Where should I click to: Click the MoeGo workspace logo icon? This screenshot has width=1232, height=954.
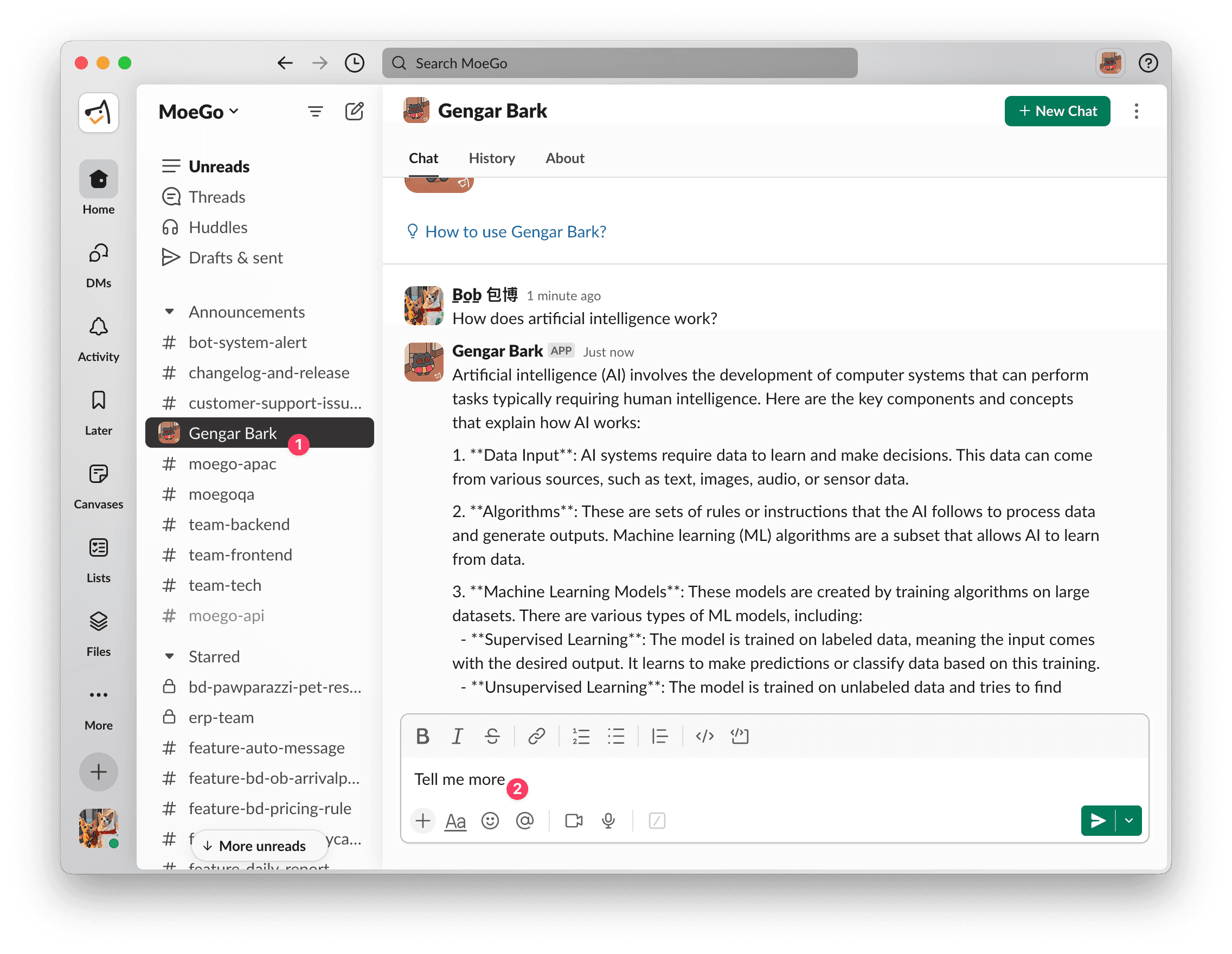coord(98,113)
